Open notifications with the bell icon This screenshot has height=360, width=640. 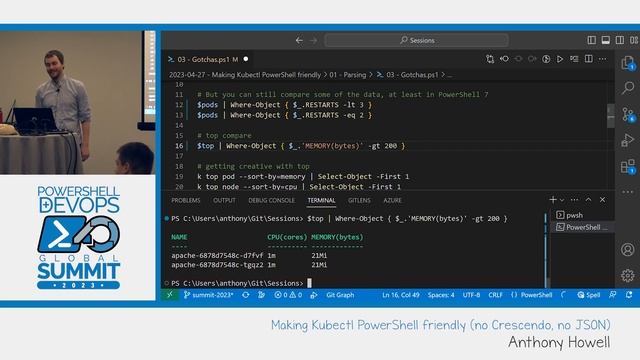pos(629,295)
